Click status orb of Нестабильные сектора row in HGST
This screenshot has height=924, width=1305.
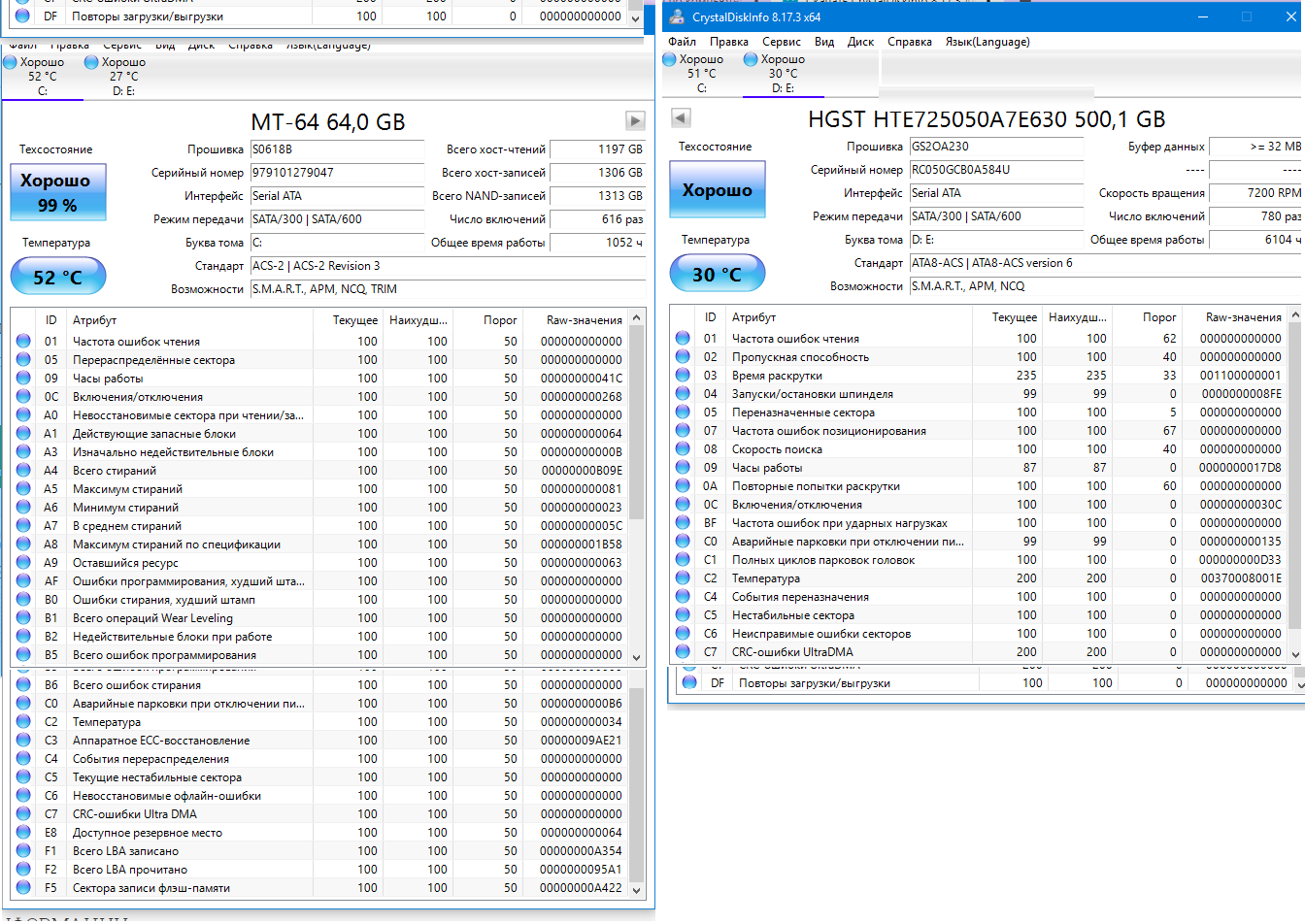point(683,614)
